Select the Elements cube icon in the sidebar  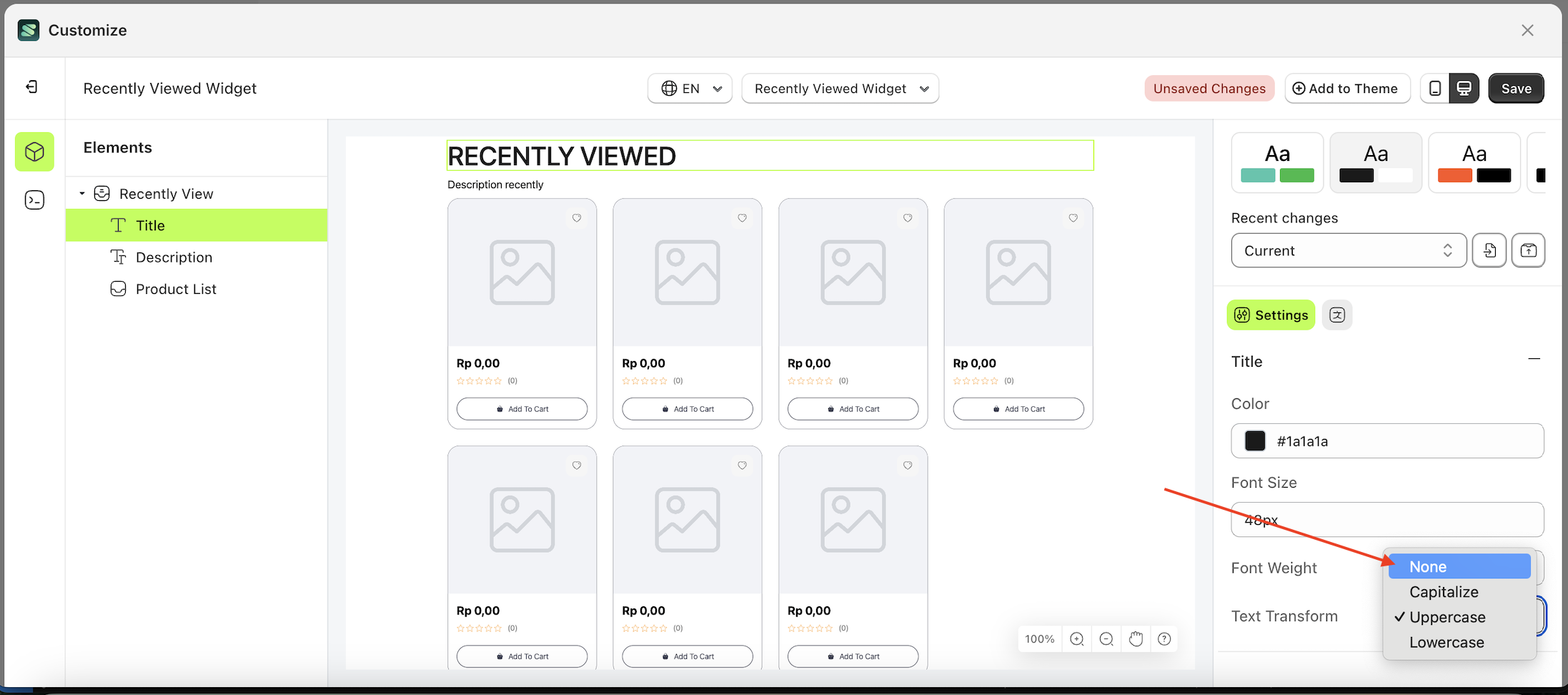(34, 152)
